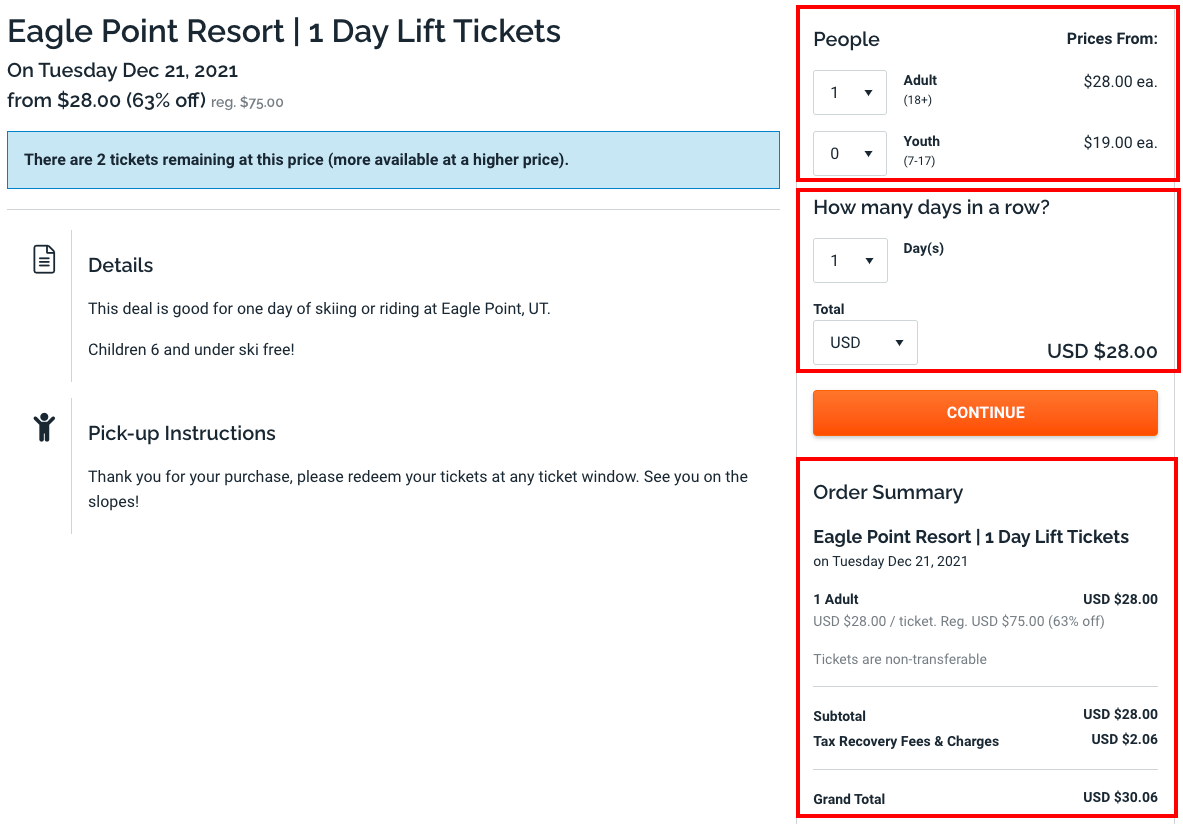Viewport: 1183px width, 824px height.
Task: Click the blue tickets remaining notice banner
Action: click(x=393, y=160)
